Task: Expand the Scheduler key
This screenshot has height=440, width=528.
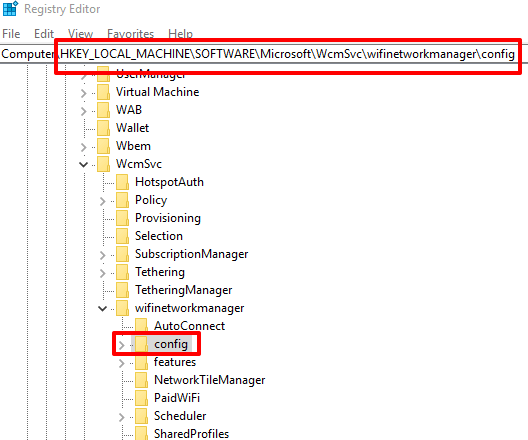Action: pos(122,417)
